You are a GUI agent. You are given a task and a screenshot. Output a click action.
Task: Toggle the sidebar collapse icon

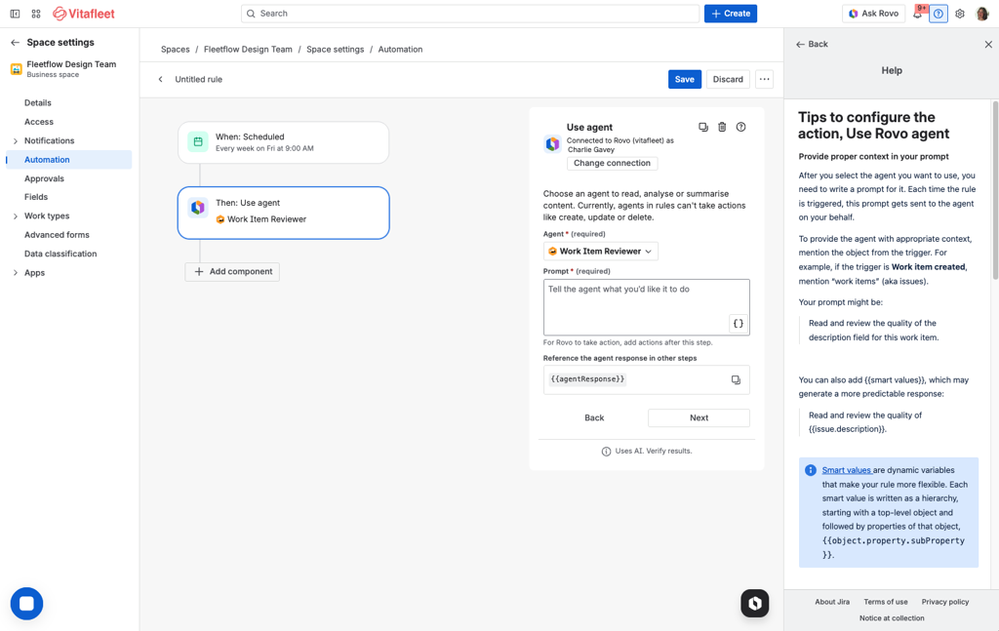tap(15, 13)
